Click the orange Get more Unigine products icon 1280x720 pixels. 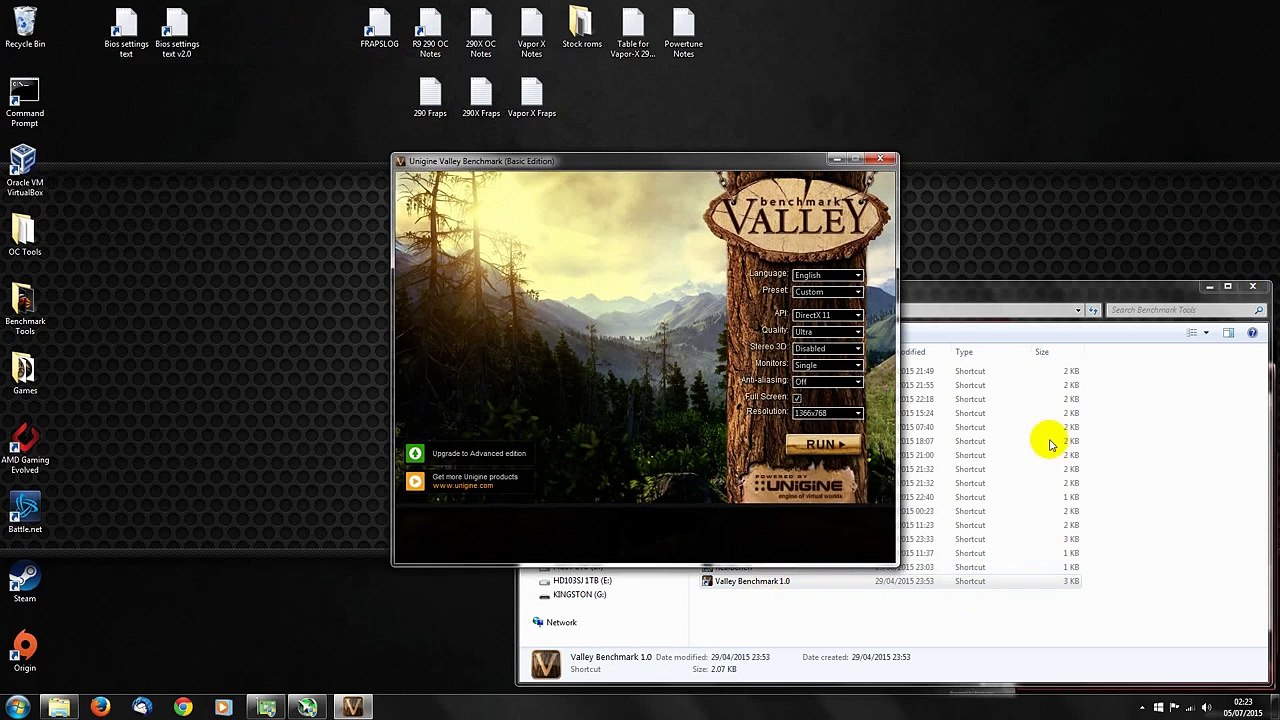tap(415, 481)
